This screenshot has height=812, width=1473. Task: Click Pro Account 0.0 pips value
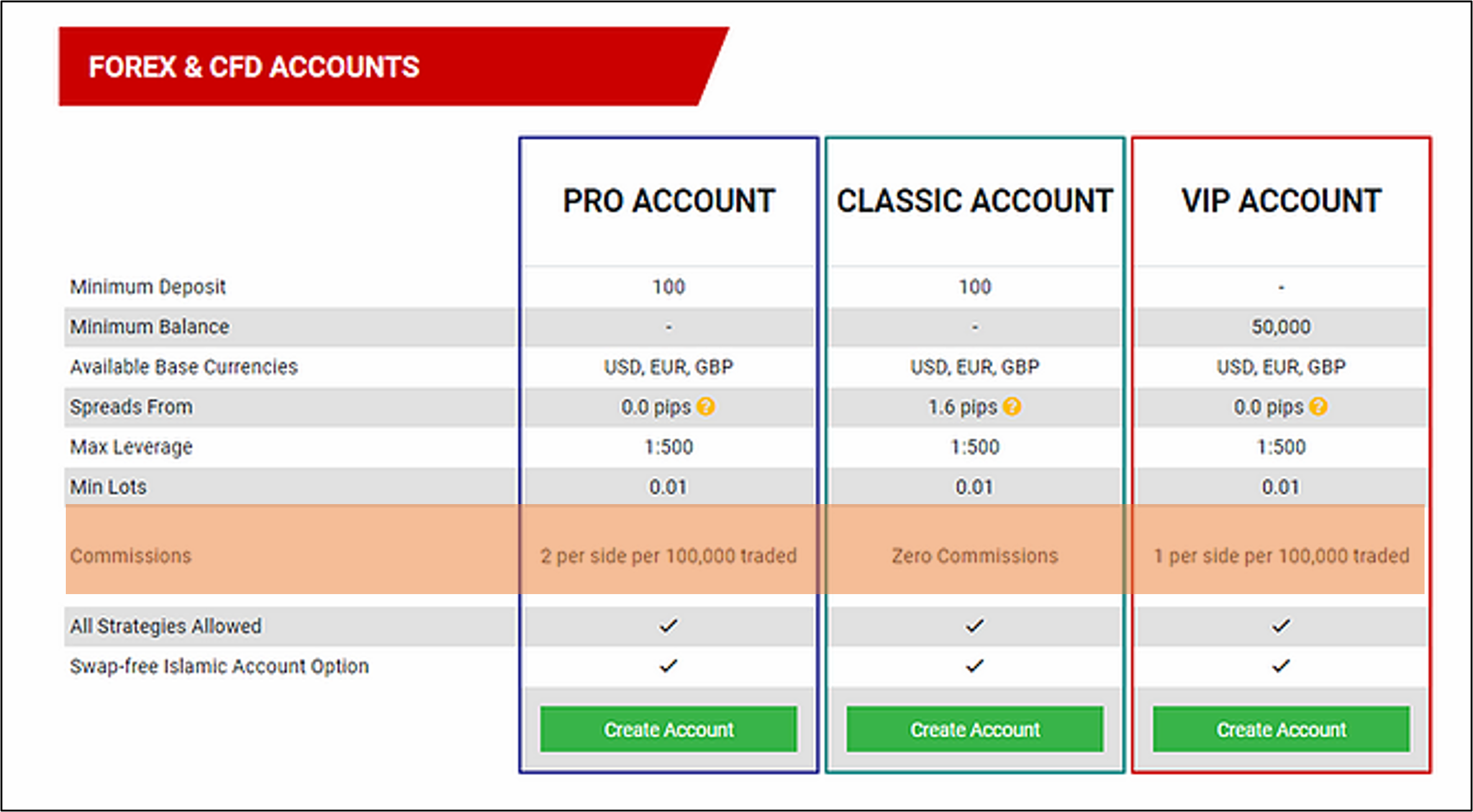click(656, 407)
